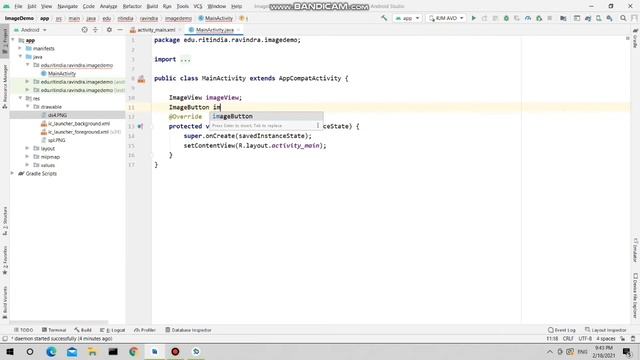Collapse the drawable folder

point(27,107)
